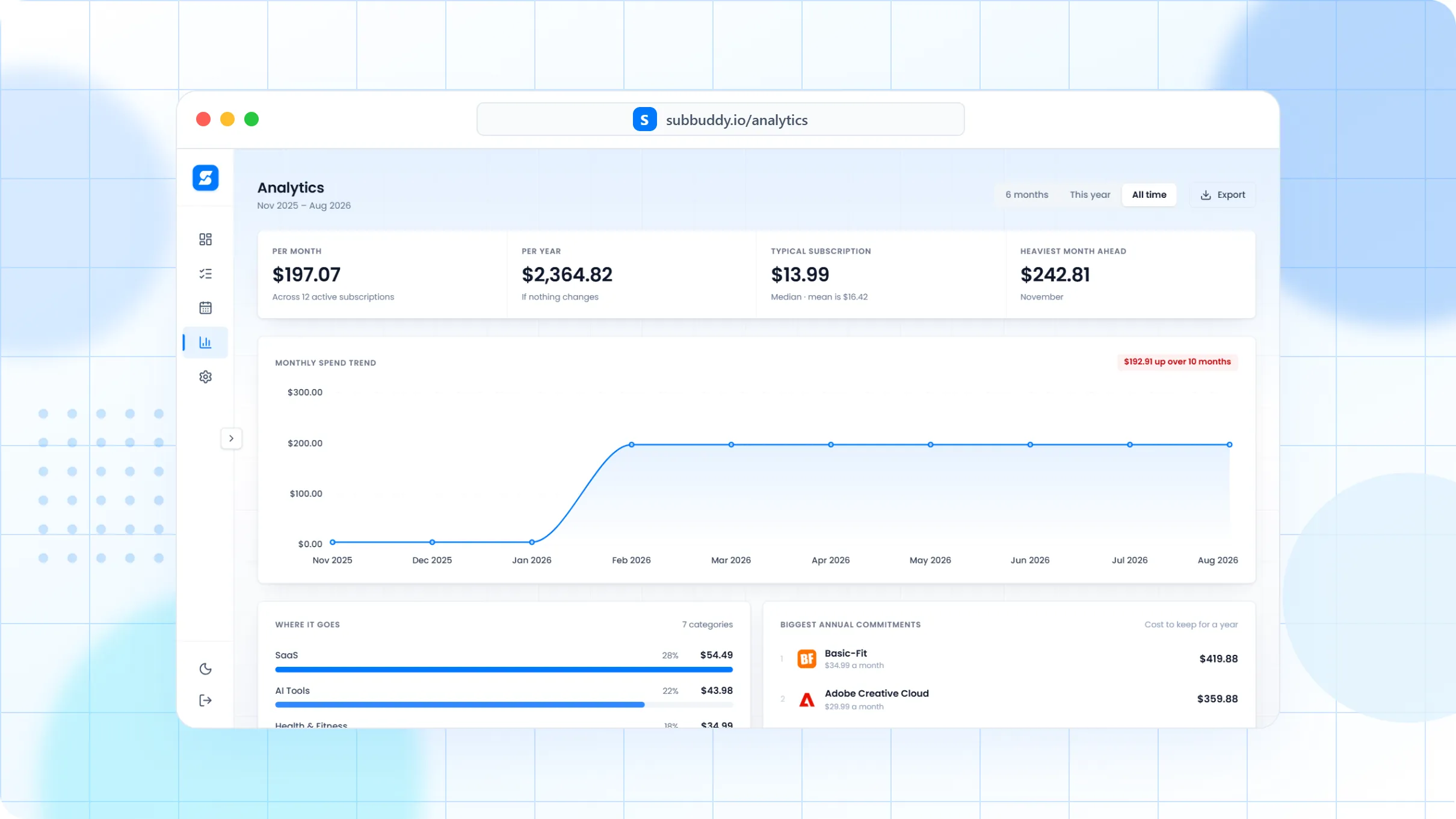The height and width of the screenshot is (819, 1456).
Task: Click the Adobe Creative Cloud commitment name
Action: coord(877,693)
